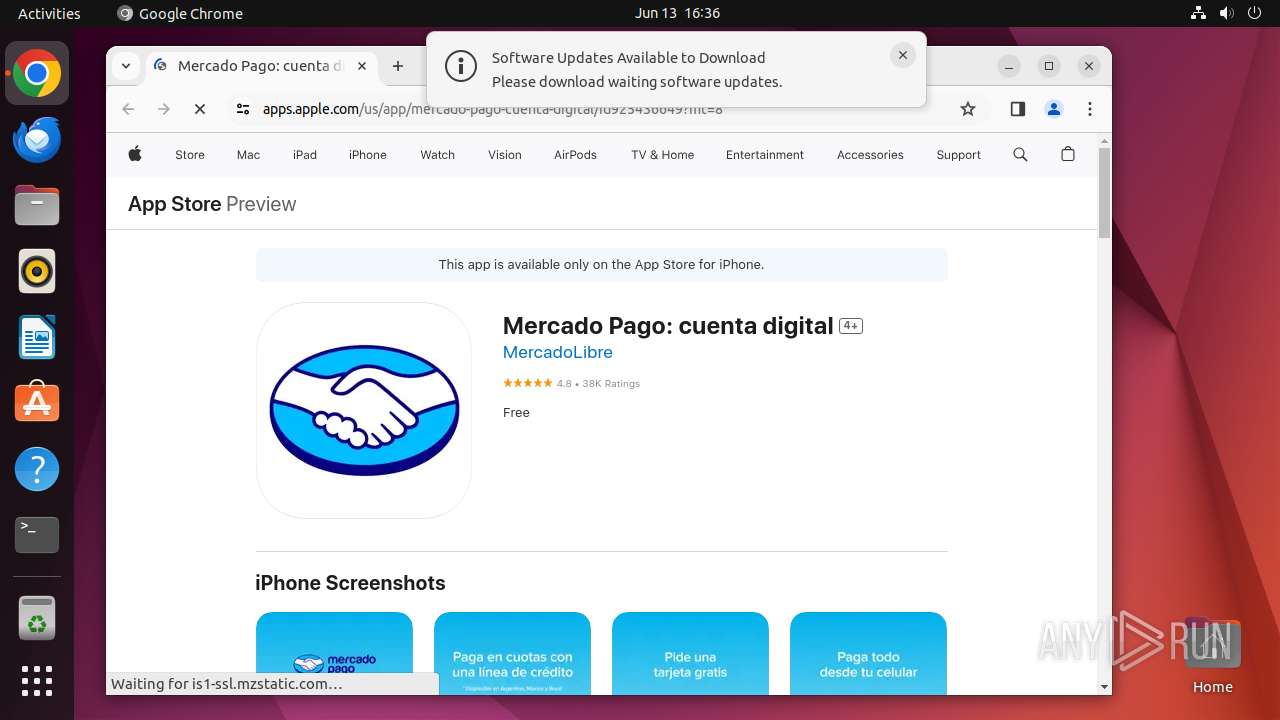Open Home folder on desktop
Viewport: 1280px width, 720px height.
pyautogui.click(x=1212, y=655)
